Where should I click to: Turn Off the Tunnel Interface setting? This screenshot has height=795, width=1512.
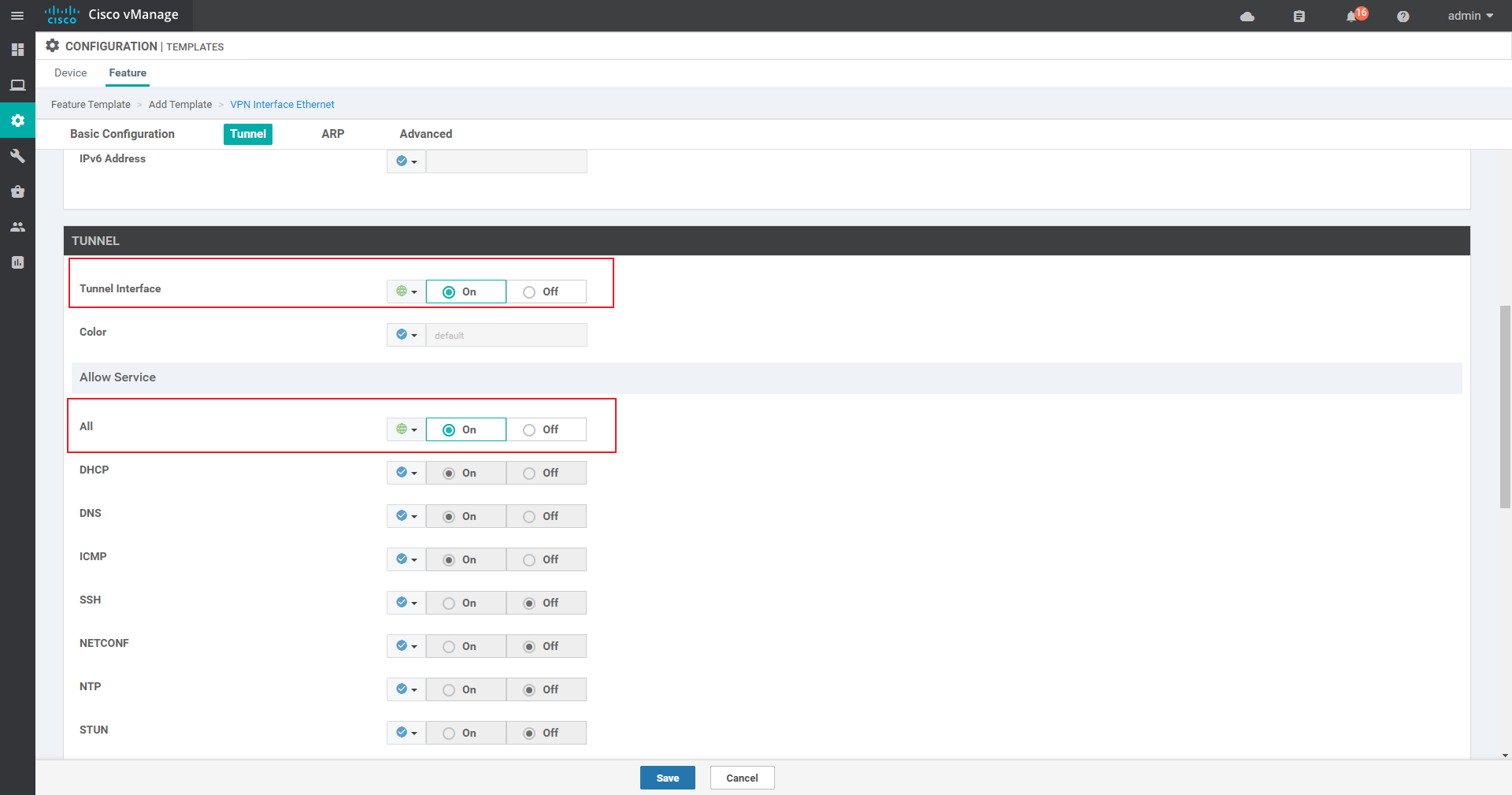[528, 292]
